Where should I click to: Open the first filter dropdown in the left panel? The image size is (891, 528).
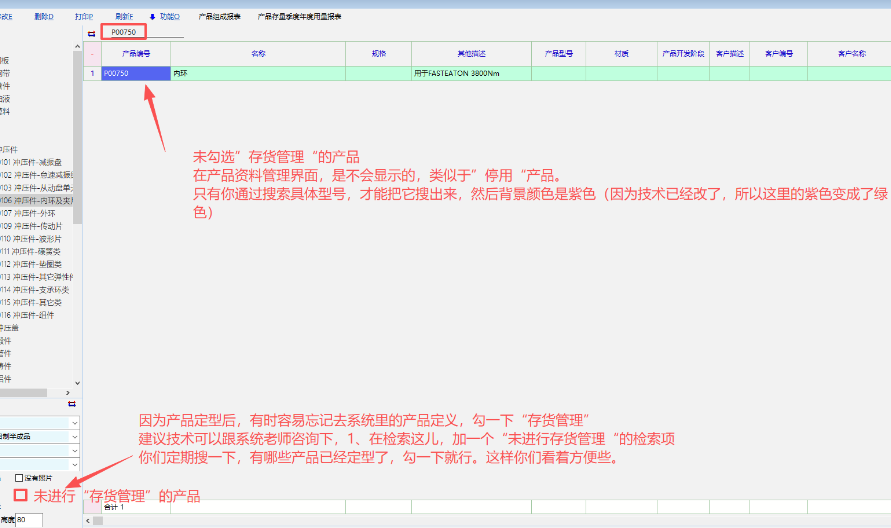(x=74, y=423)
